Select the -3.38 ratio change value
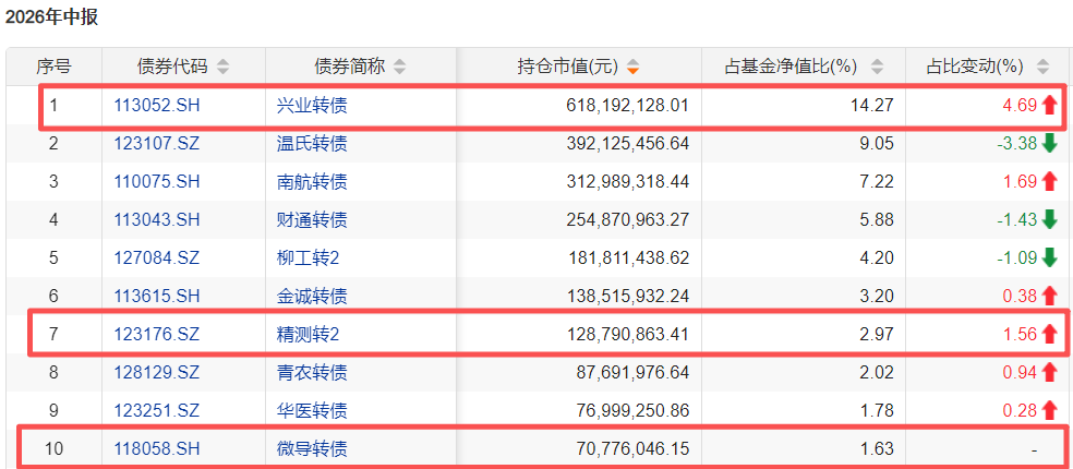This screenshot has width=1073, height=469. tap(1016, 144)
